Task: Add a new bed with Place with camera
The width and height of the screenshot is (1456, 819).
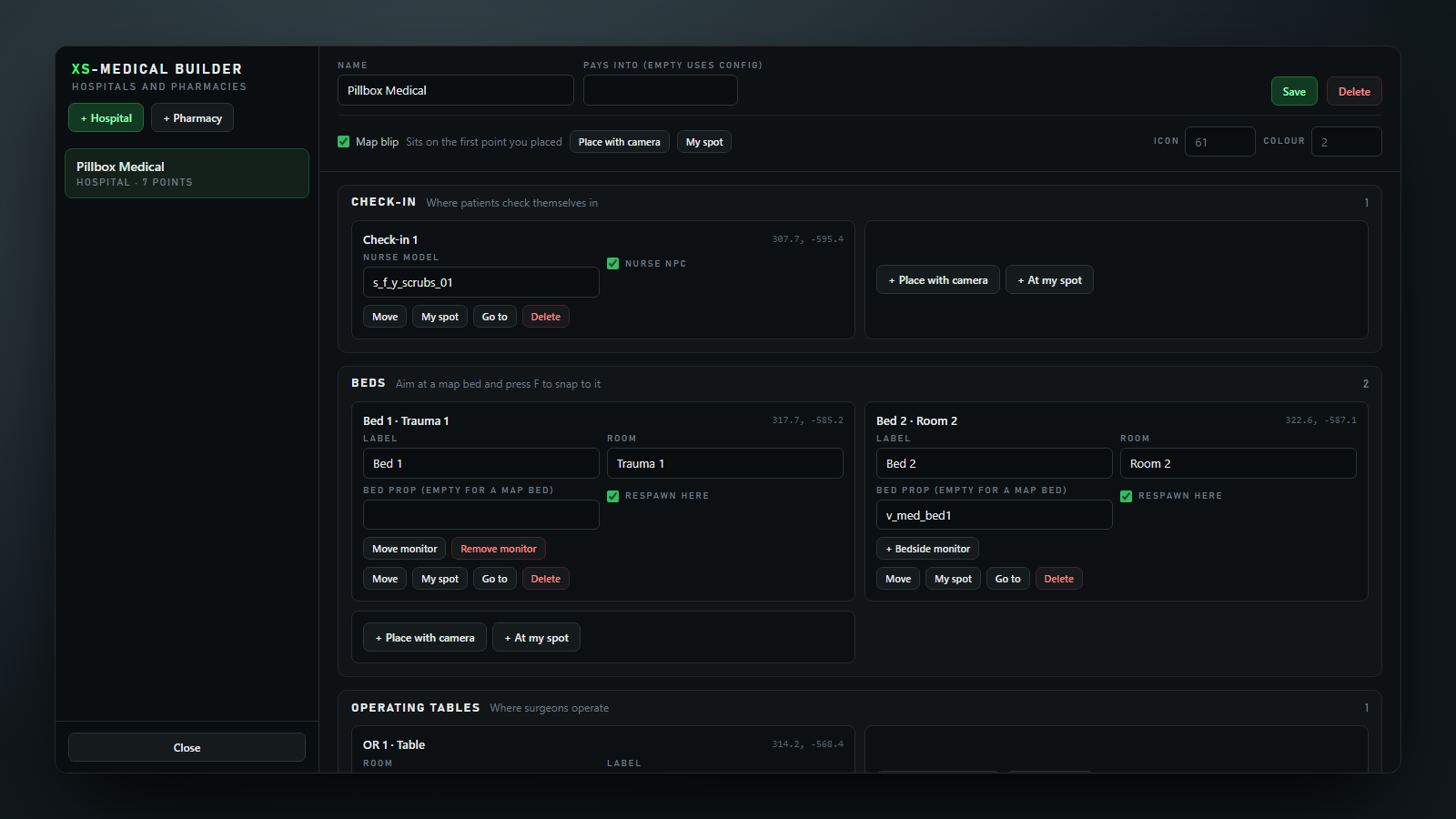Action: pyautogui.click(x=425, y=637)
